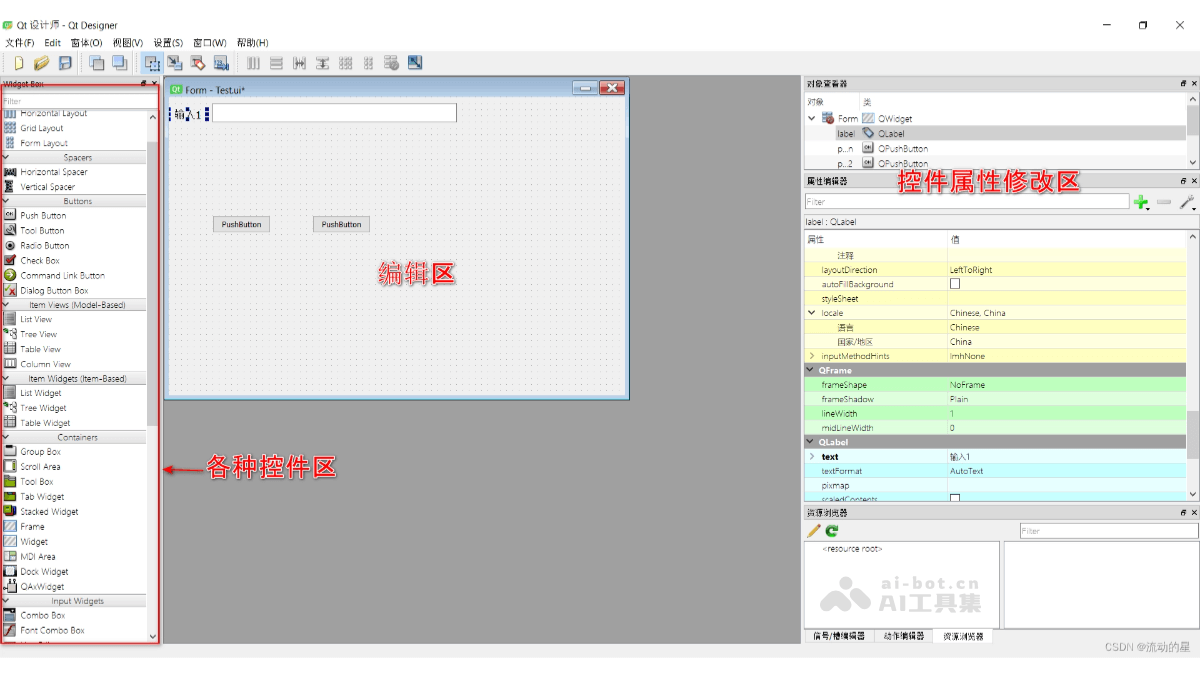Toggle the autoFillBackground checkbox

954,284
